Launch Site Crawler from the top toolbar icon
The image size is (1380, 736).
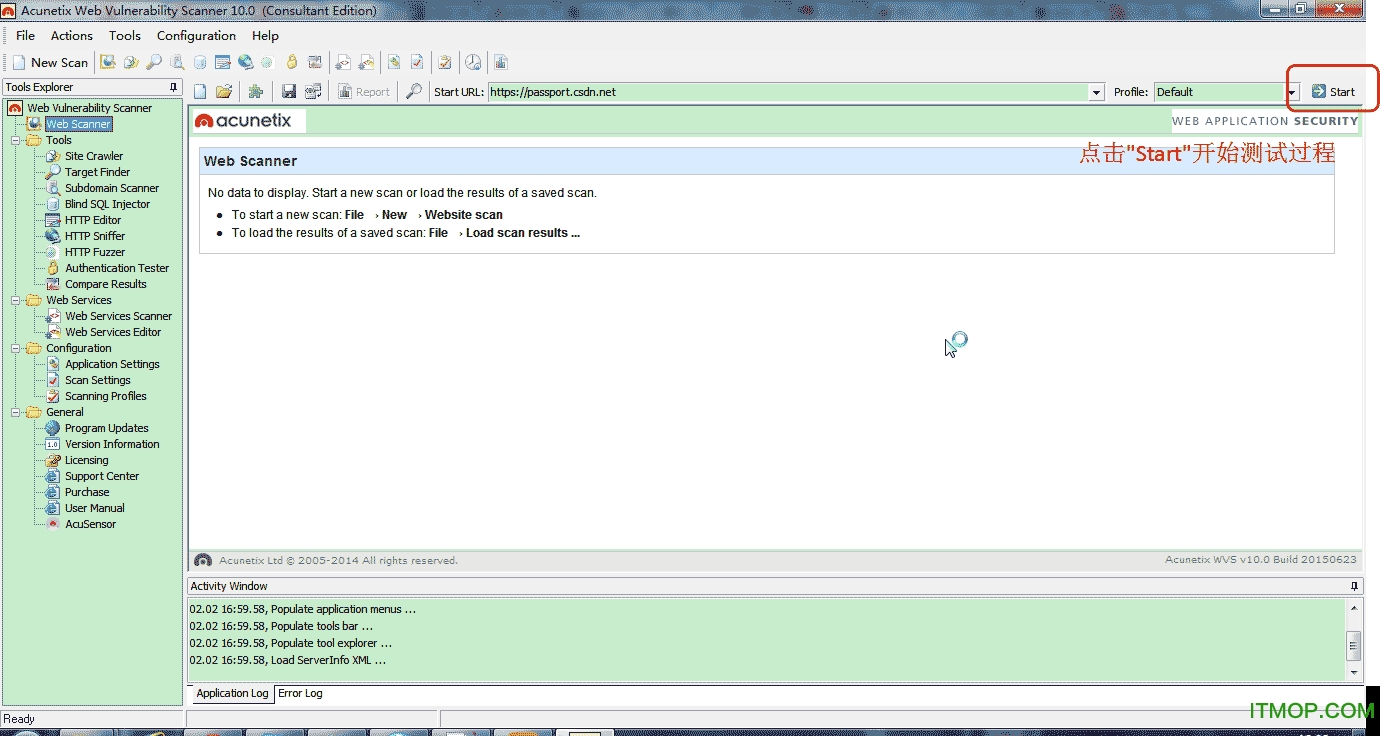point(131,62)
